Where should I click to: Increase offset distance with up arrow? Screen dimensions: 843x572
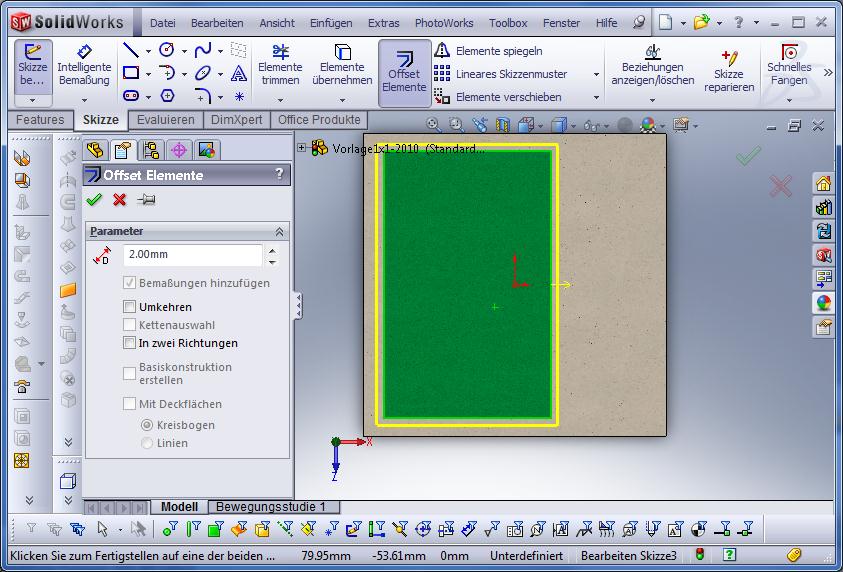(272, 250)
